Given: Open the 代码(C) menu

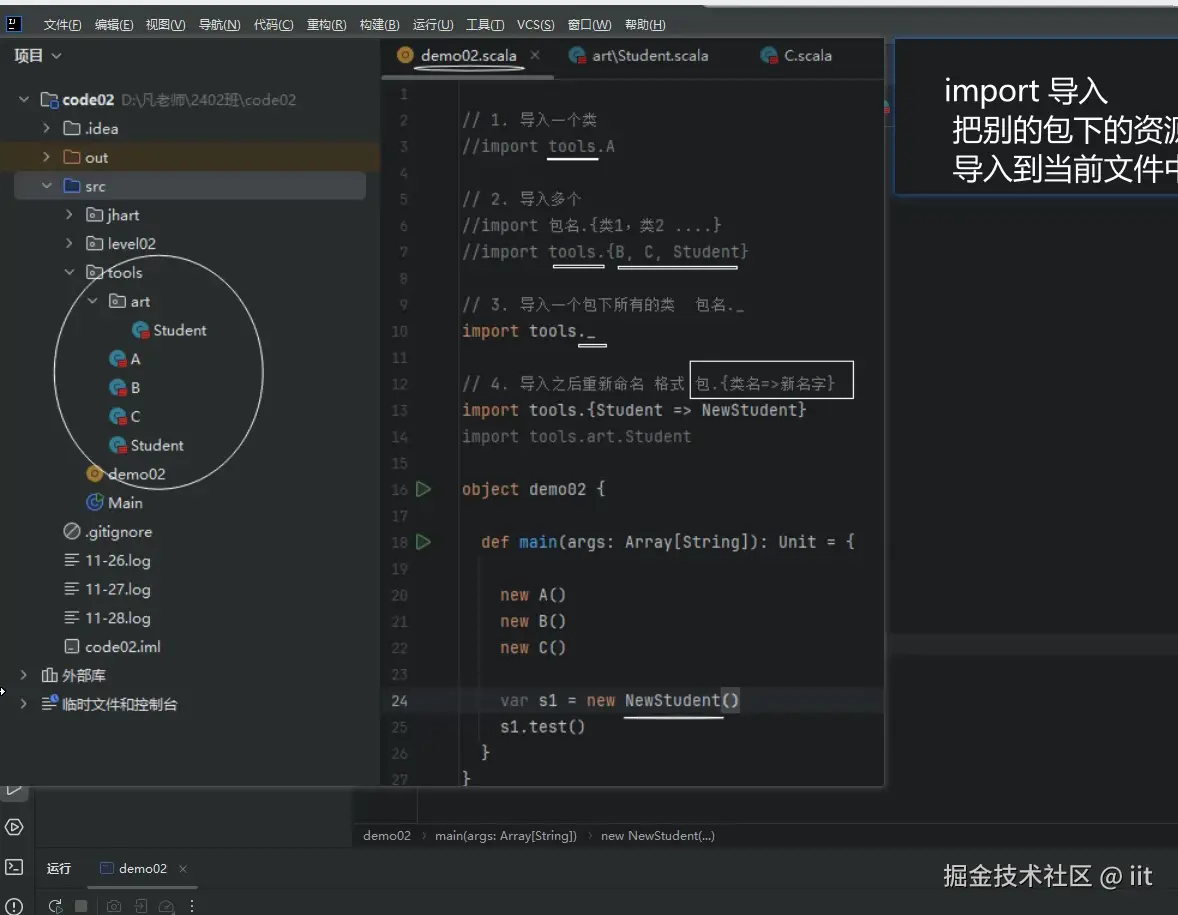Looking at the screenshot, I should [x=273, y=25].
